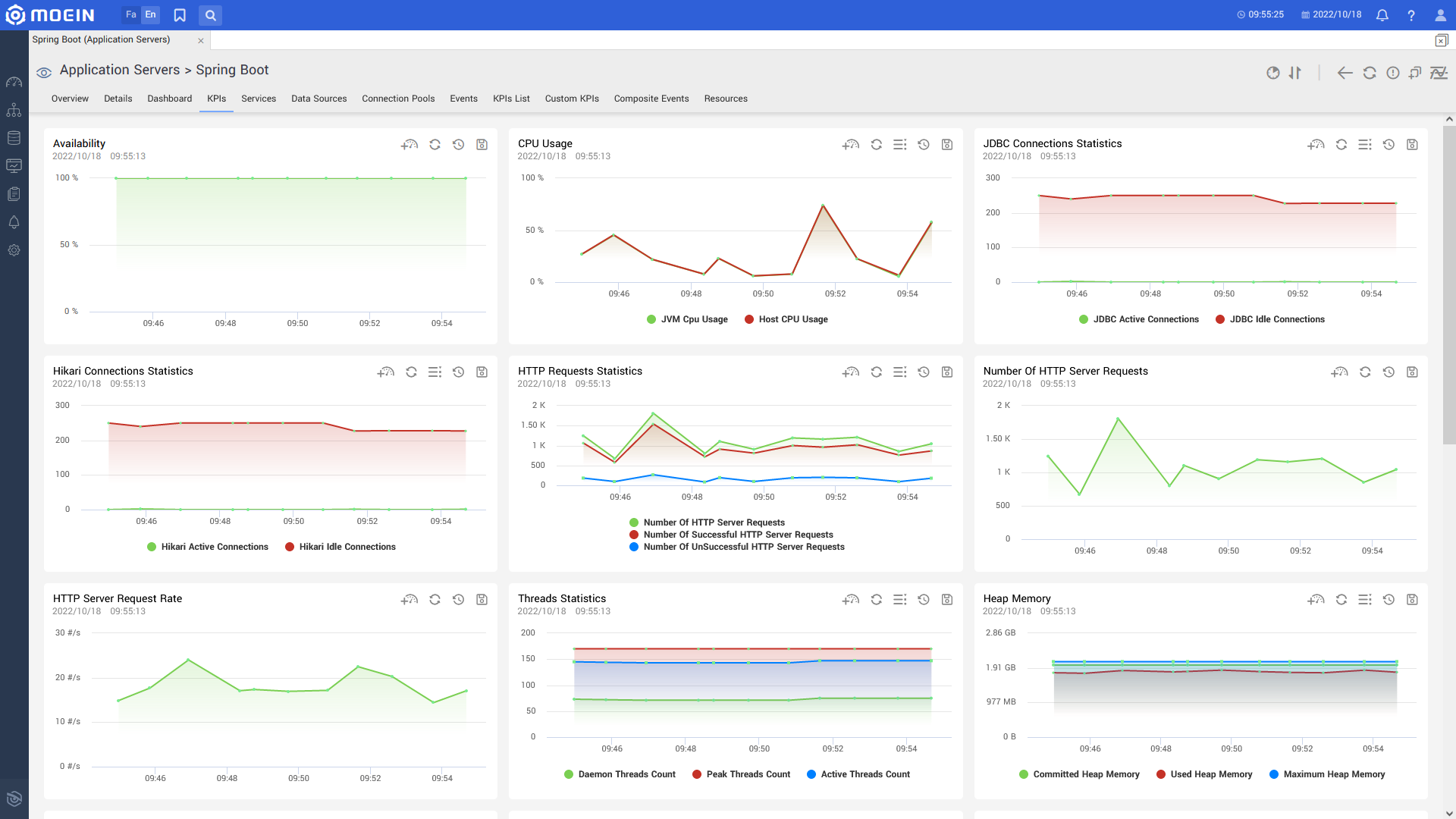Switch the language to En

pos(150,14)
